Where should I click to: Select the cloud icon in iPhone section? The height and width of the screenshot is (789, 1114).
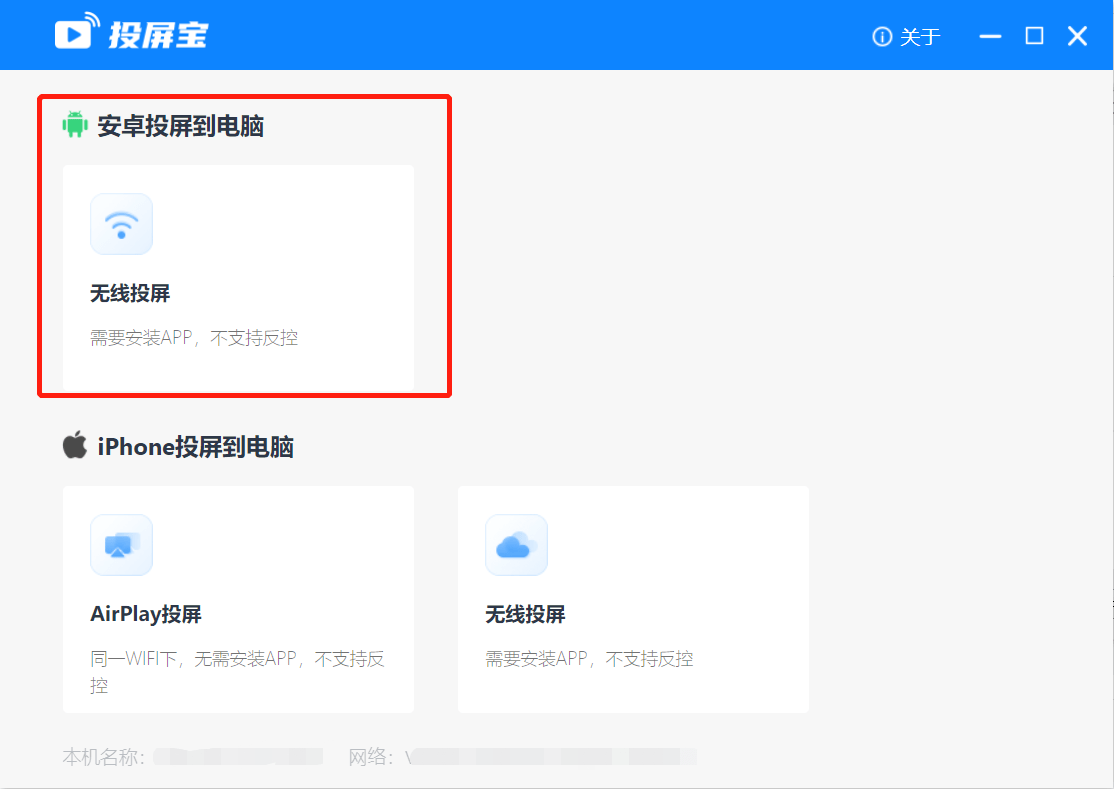516,545
